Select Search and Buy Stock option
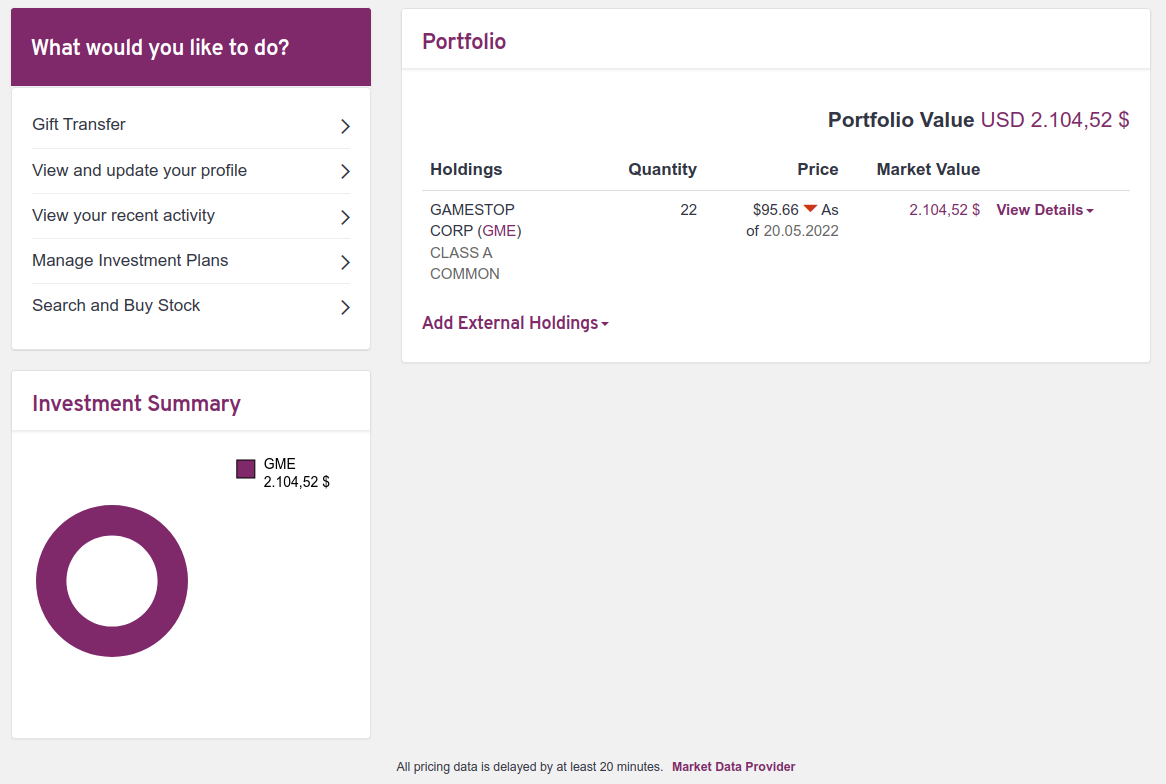The image size is (1166, 784). [x=116, y=305]
